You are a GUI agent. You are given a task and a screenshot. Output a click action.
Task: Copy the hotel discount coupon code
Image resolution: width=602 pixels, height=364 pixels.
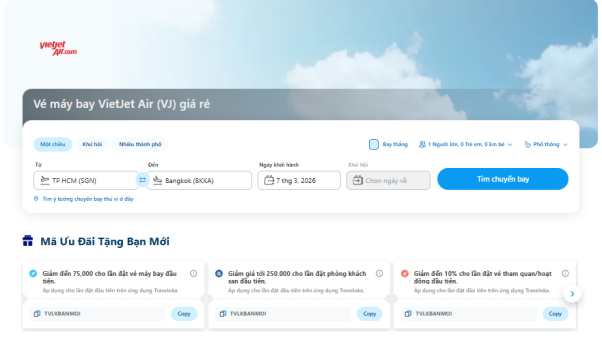point(370,314)
